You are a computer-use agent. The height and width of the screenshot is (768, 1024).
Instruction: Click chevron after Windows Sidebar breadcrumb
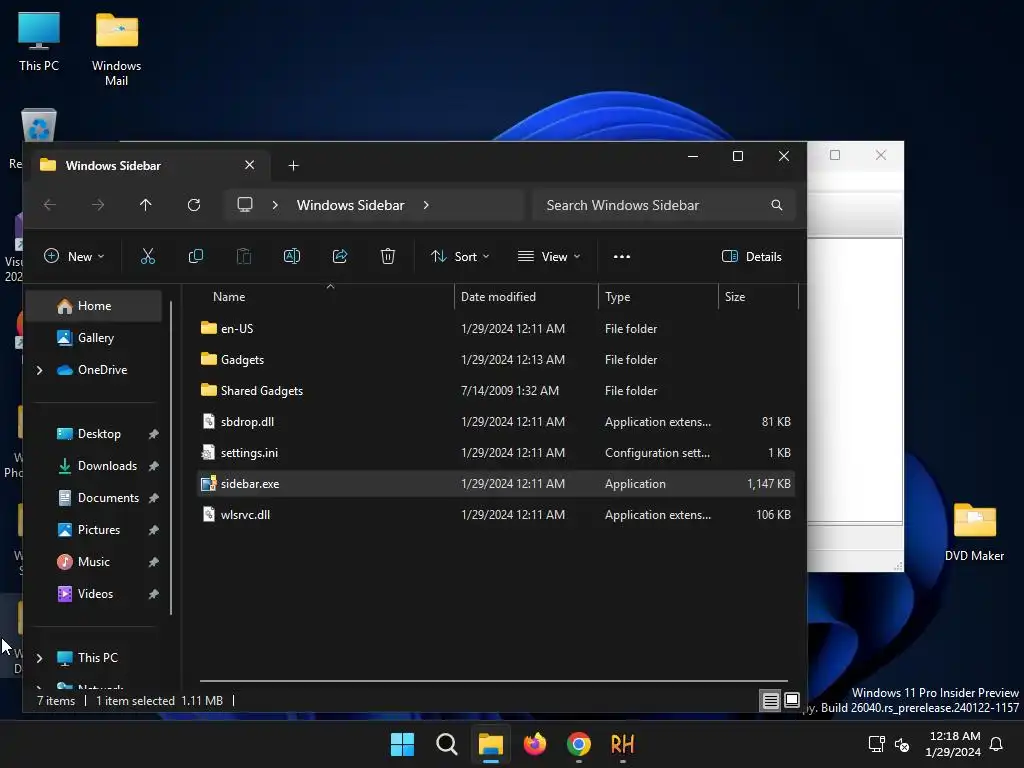pos(426,205)
